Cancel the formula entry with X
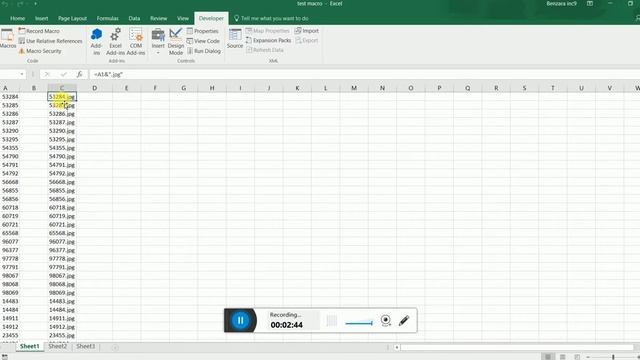This screenshot has height=360, width=640. (47, 74)
